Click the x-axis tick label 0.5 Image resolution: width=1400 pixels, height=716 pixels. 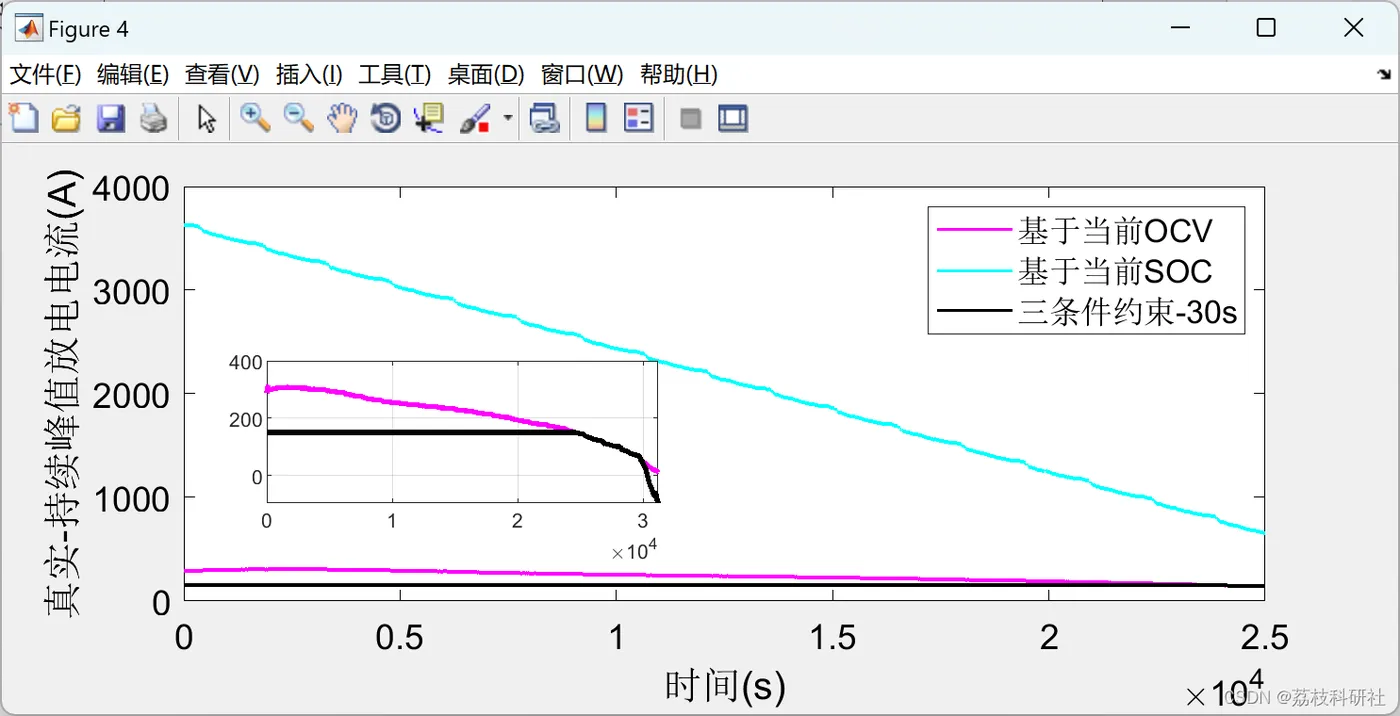click(400, 637)
